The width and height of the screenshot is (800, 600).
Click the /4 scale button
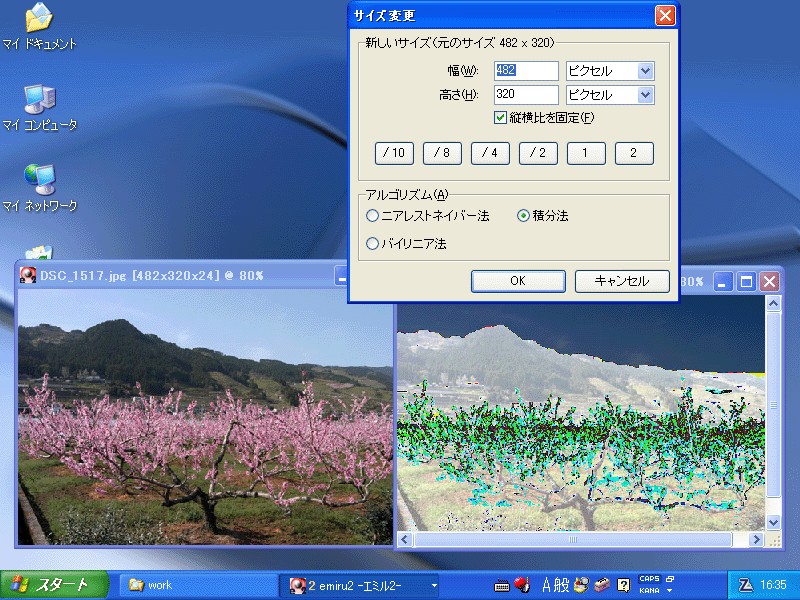490,153
